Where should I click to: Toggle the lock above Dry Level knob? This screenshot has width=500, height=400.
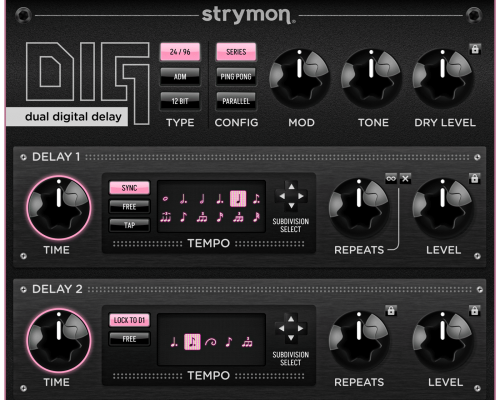click(475, 49)
